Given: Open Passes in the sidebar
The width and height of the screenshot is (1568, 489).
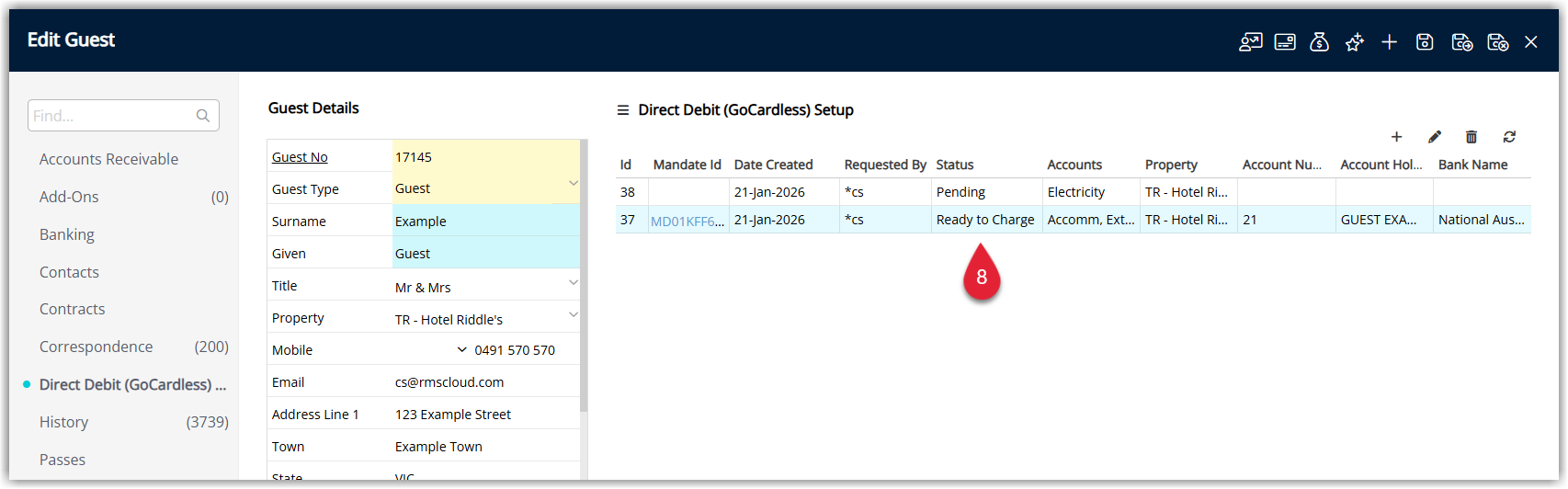Looking at the screenshot, I should pos(62,460).
